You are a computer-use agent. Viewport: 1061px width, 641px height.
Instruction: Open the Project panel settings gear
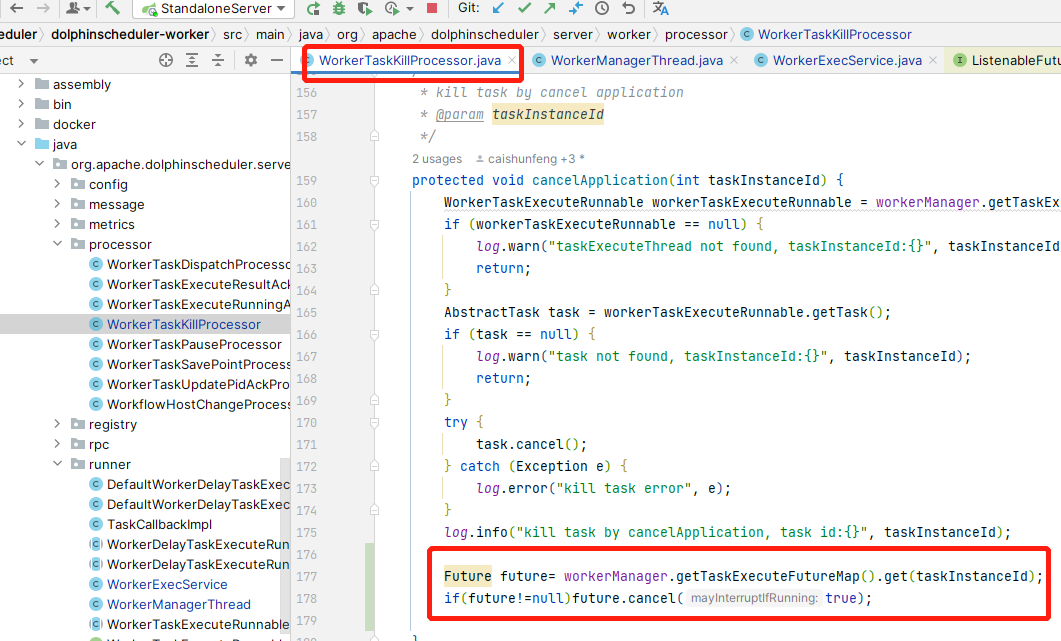pos(251,59)
